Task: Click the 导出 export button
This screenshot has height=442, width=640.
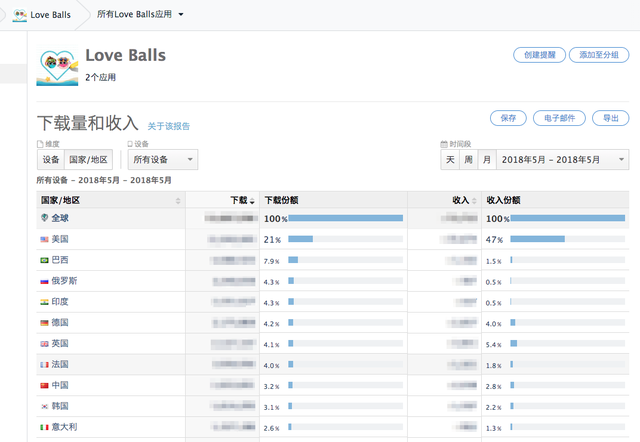Action: click(611, 118)
